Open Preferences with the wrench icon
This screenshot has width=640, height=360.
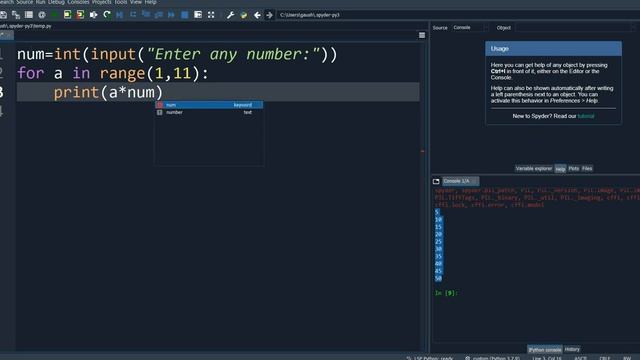click(x=230, y=15)
